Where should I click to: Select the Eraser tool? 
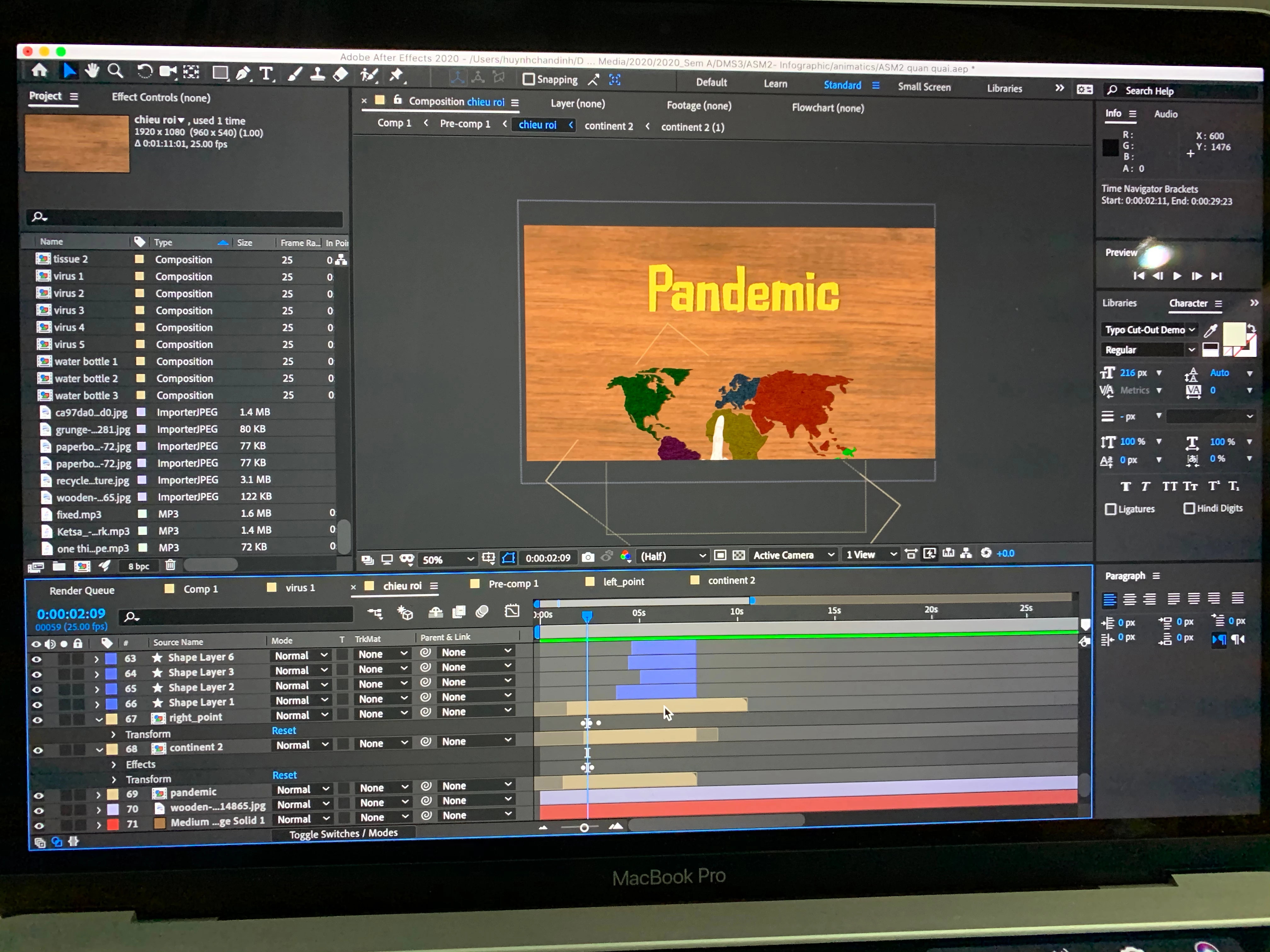(340, 75)
